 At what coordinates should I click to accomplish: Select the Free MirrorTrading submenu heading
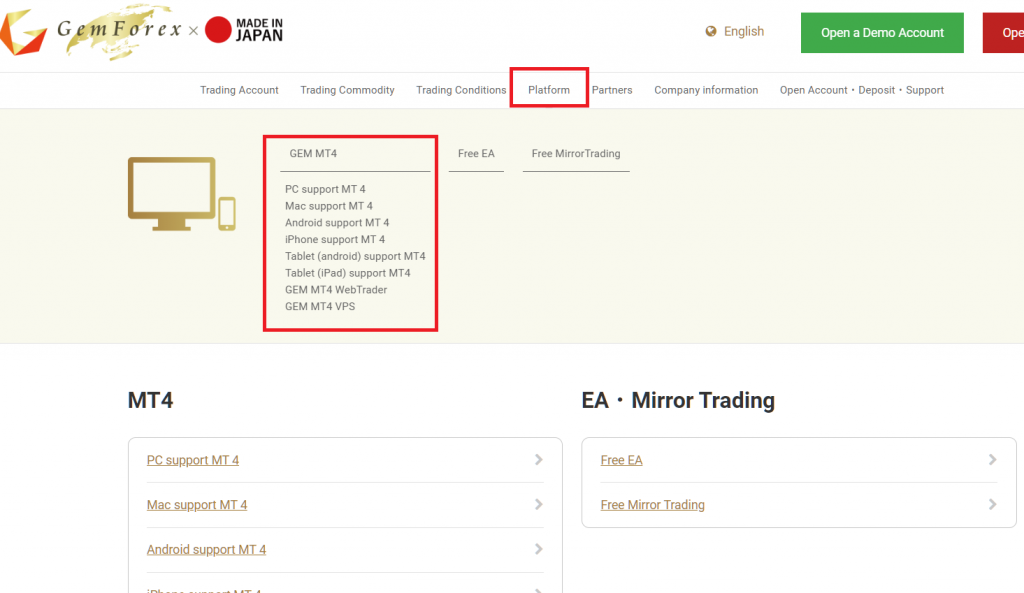pyautogui.click(x=575, y=153)
